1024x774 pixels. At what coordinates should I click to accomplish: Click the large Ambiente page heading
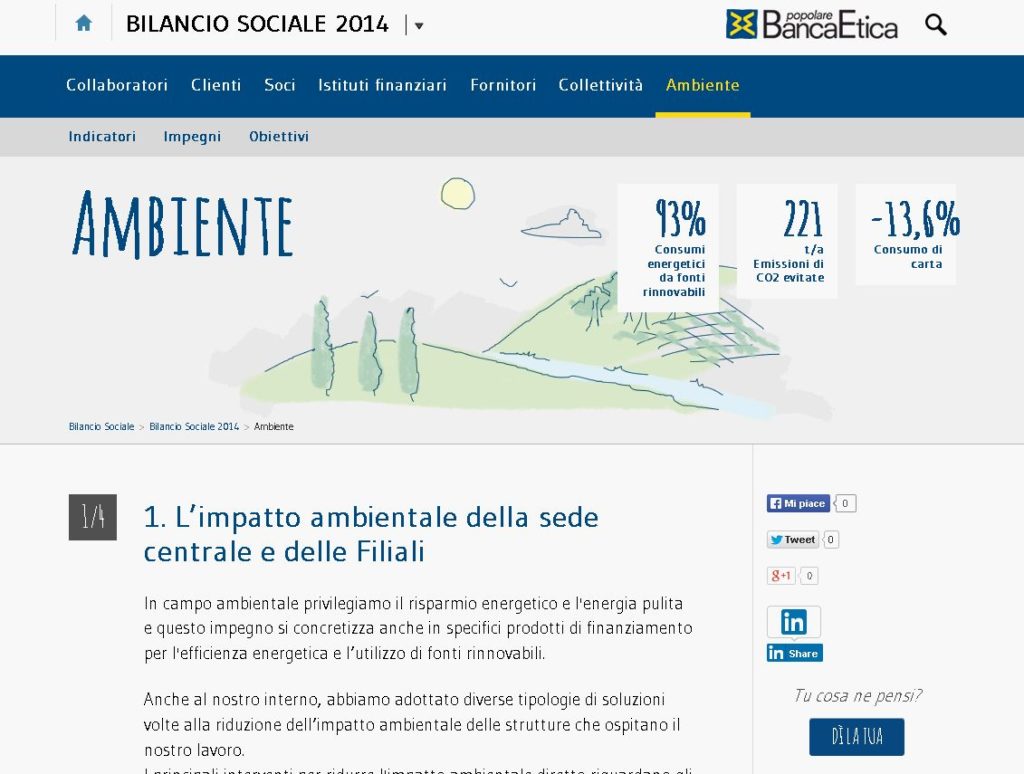[182, 225]
